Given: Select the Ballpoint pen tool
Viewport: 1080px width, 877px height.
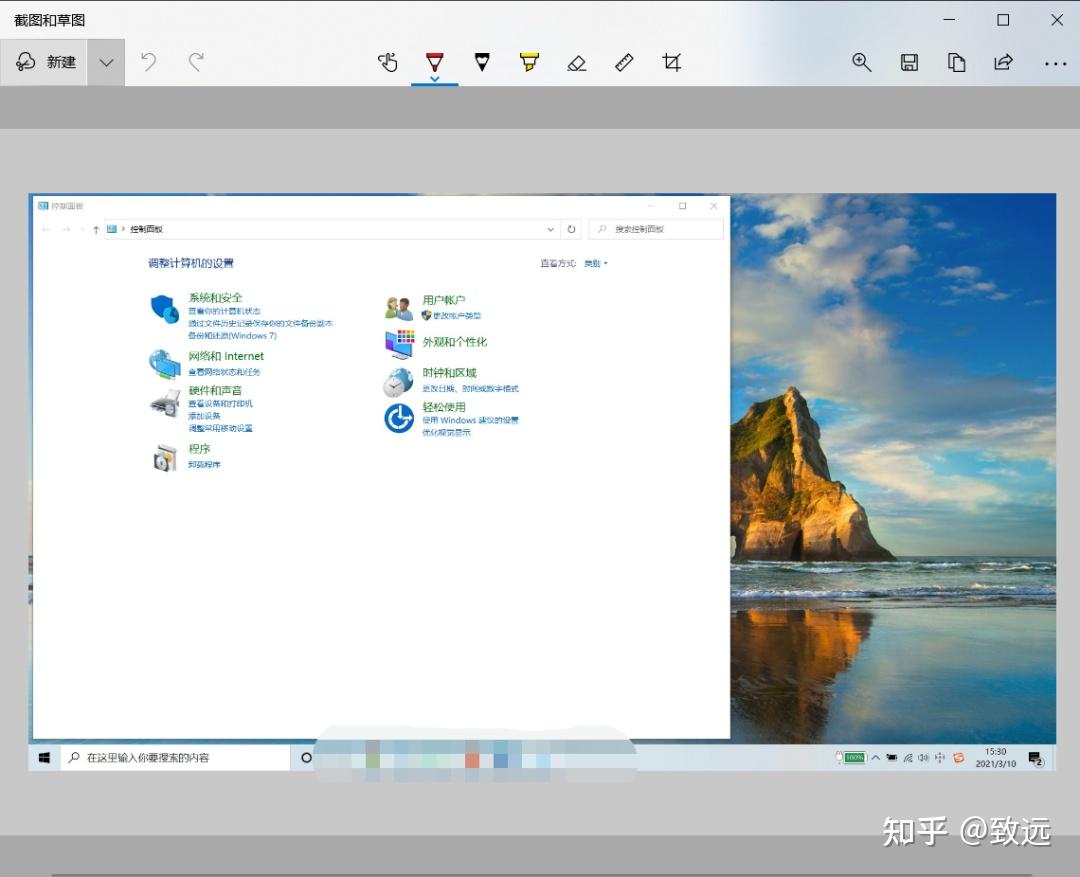Looking at the screenshot, I should pyautogui.click(x=434, y=62).
